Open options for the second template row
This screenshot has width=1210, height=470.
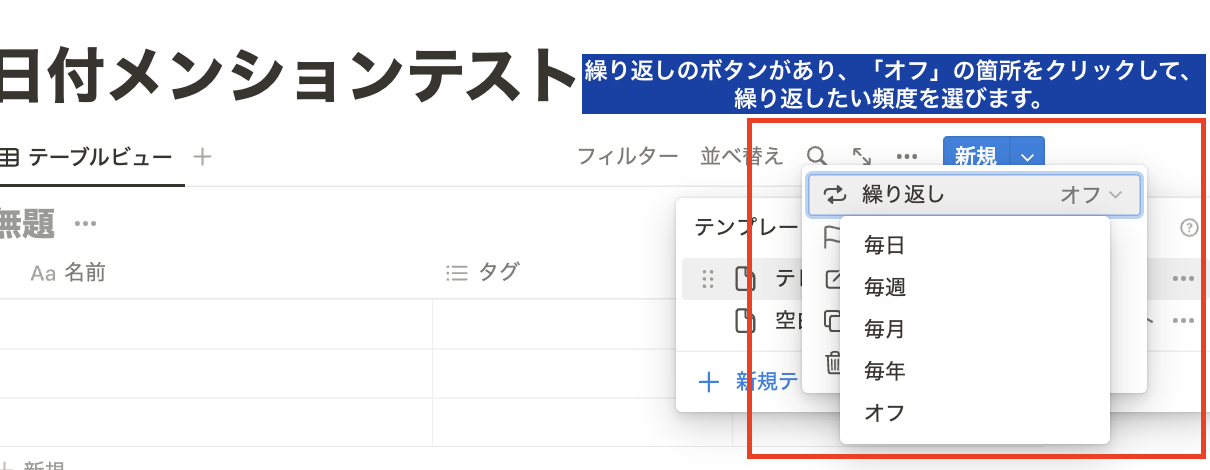click(x=1183, y=321)
